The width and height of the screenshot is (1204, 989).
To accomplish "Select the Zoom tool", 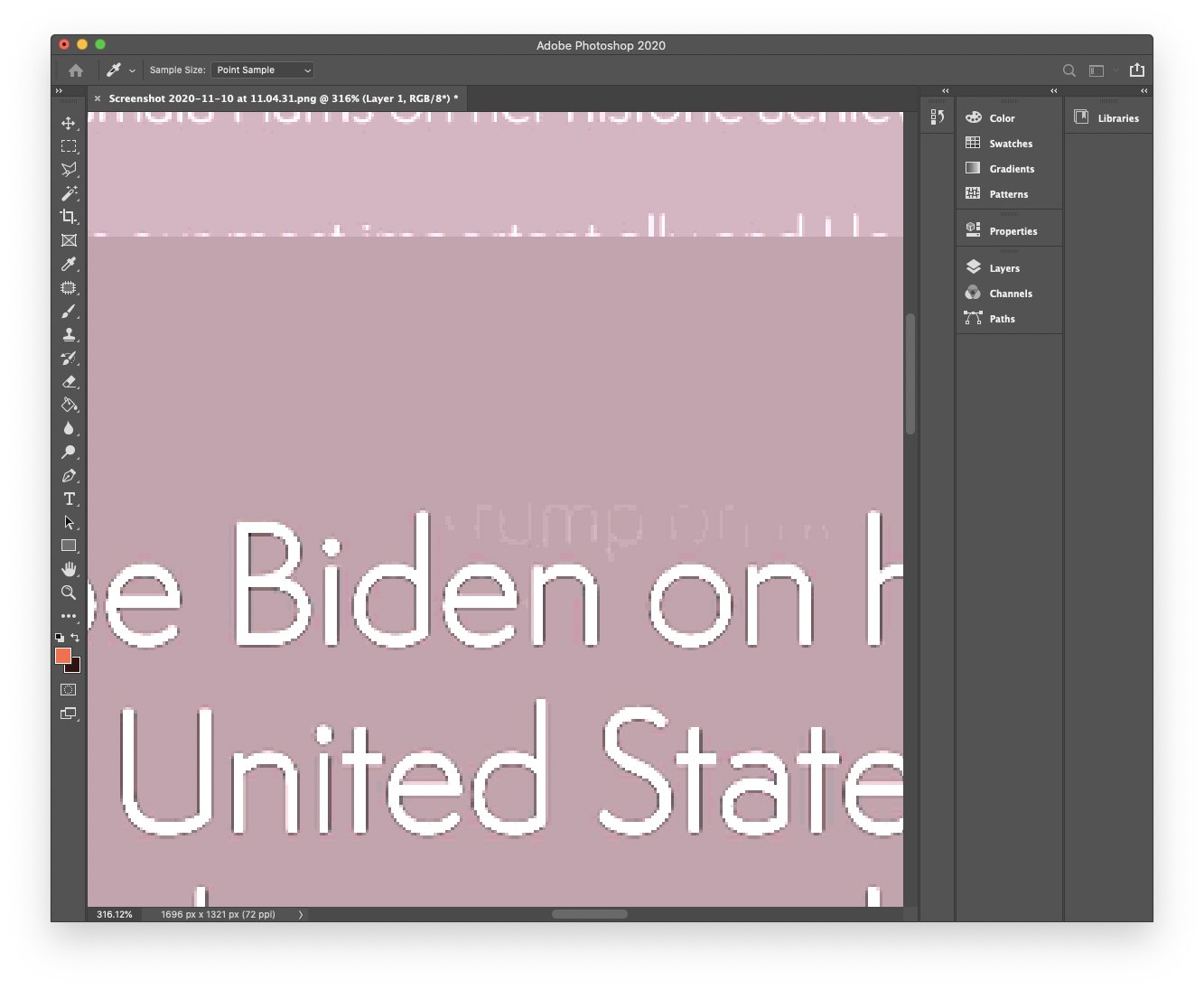I will coord(69,592).
